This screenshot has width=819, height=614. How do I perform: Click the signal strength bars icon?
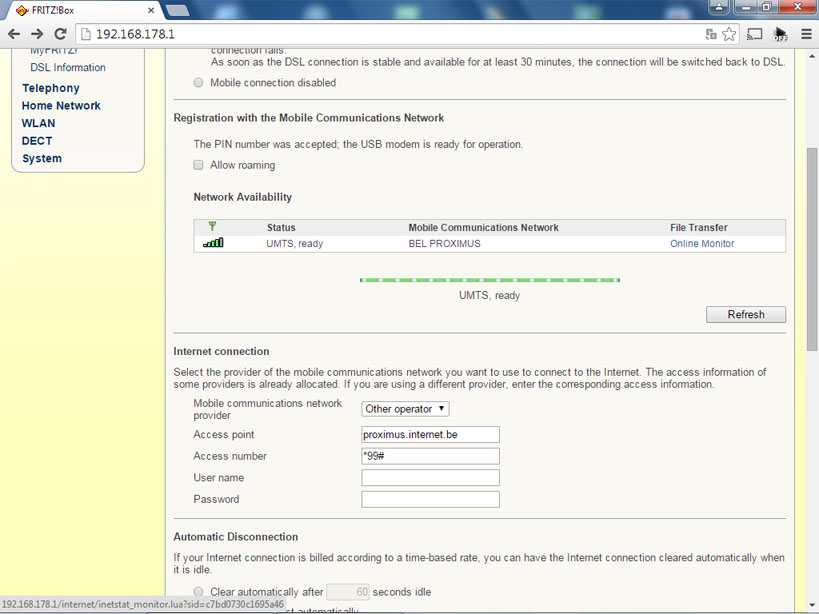[x=213, y=243]
